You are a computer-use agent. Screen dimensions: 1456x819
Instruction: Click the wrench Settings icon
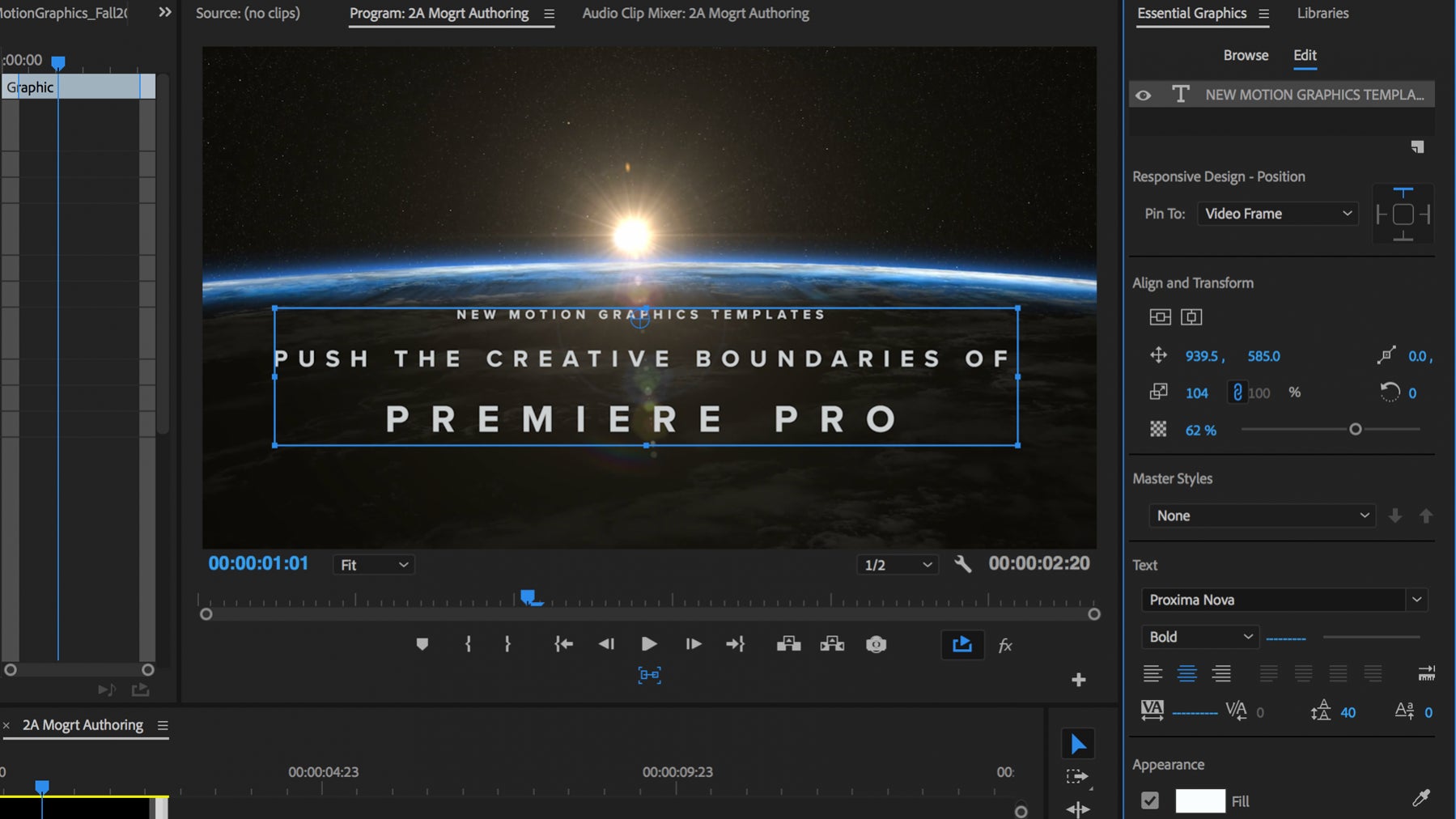(962, 564)
